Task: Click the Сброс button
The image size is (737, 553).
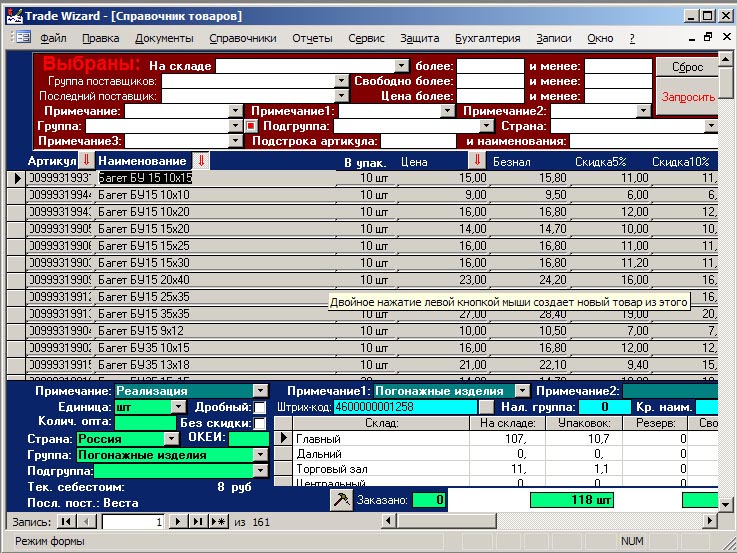Action: pyautogui.click(x=686, y=67)
